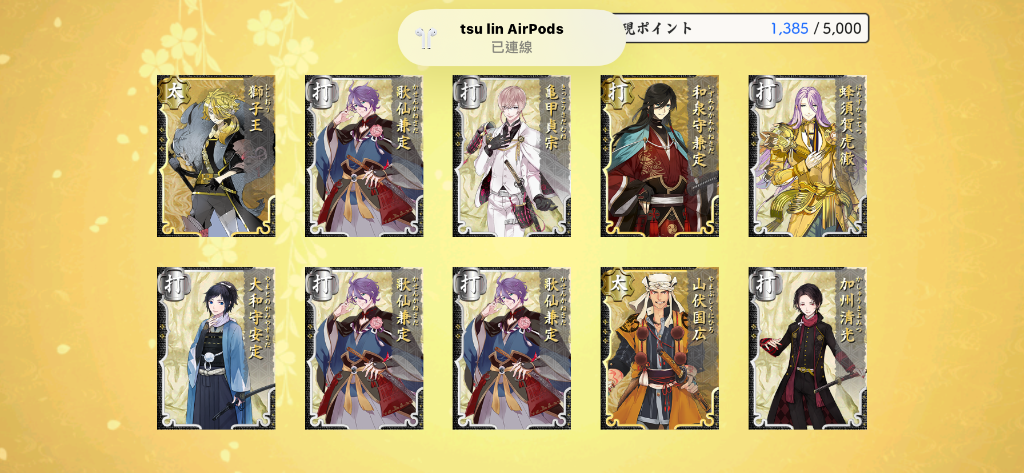
Task: Choose the 加州清光 black-coat character card
Action: 808,348
